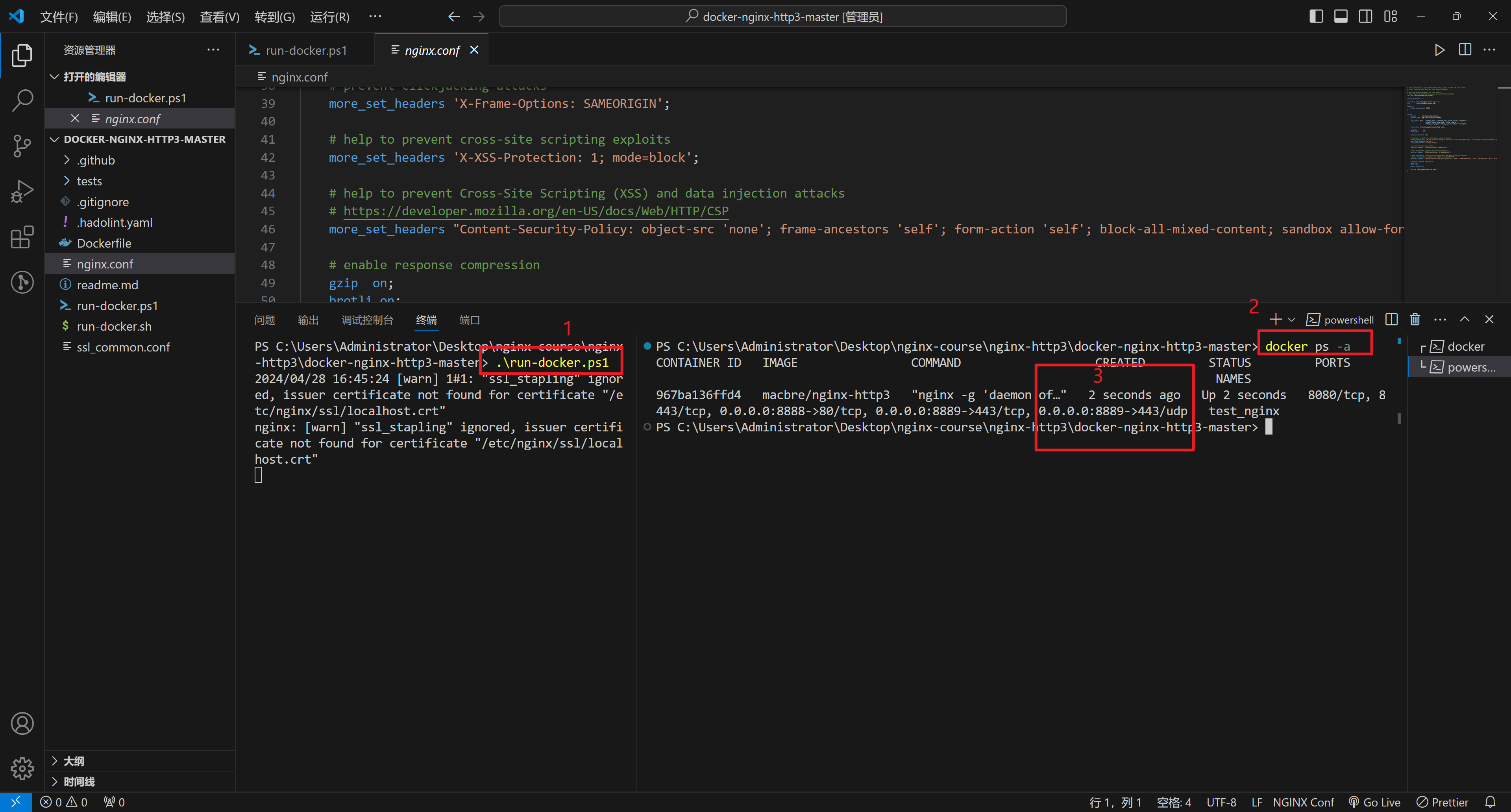Open the 查看(V) menu
This screenshot has height=812, width=1511.
click(x=219, y=17)
